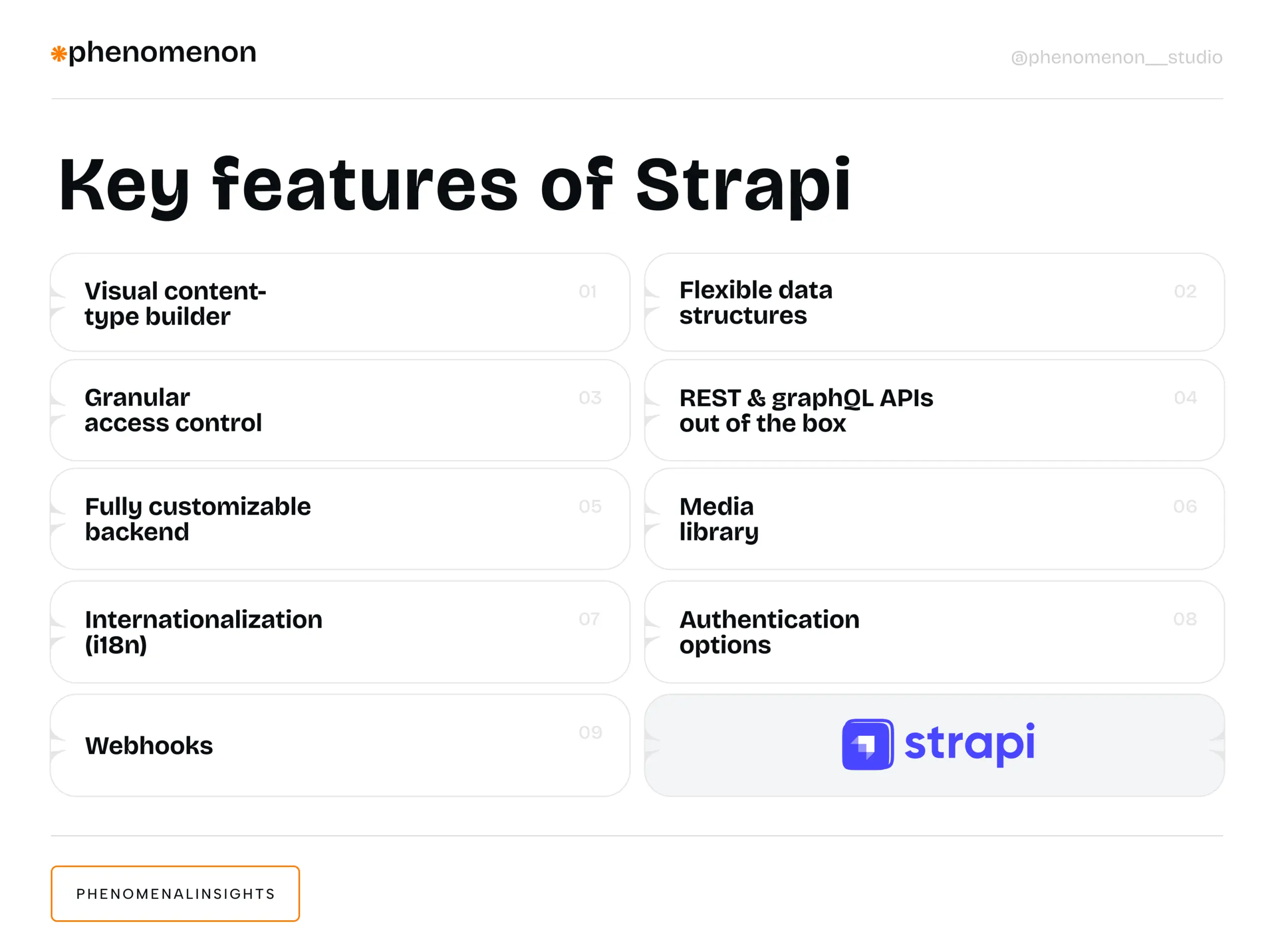The image size is (1270, 952).
Task: Select the Flexible data structures card
Action: [x=934, y=302]
